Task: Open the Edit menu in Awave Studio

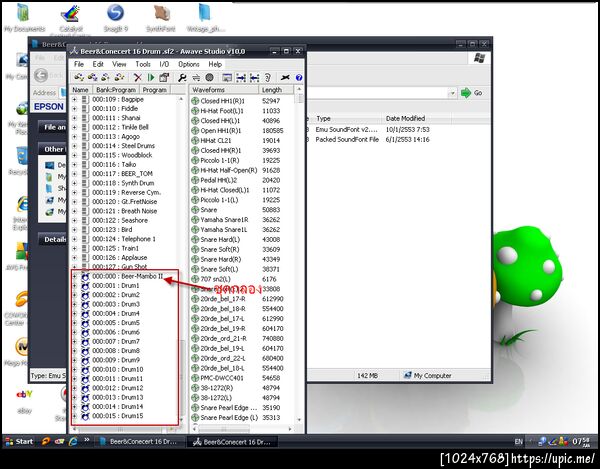Action: click(x=98, y=64)
